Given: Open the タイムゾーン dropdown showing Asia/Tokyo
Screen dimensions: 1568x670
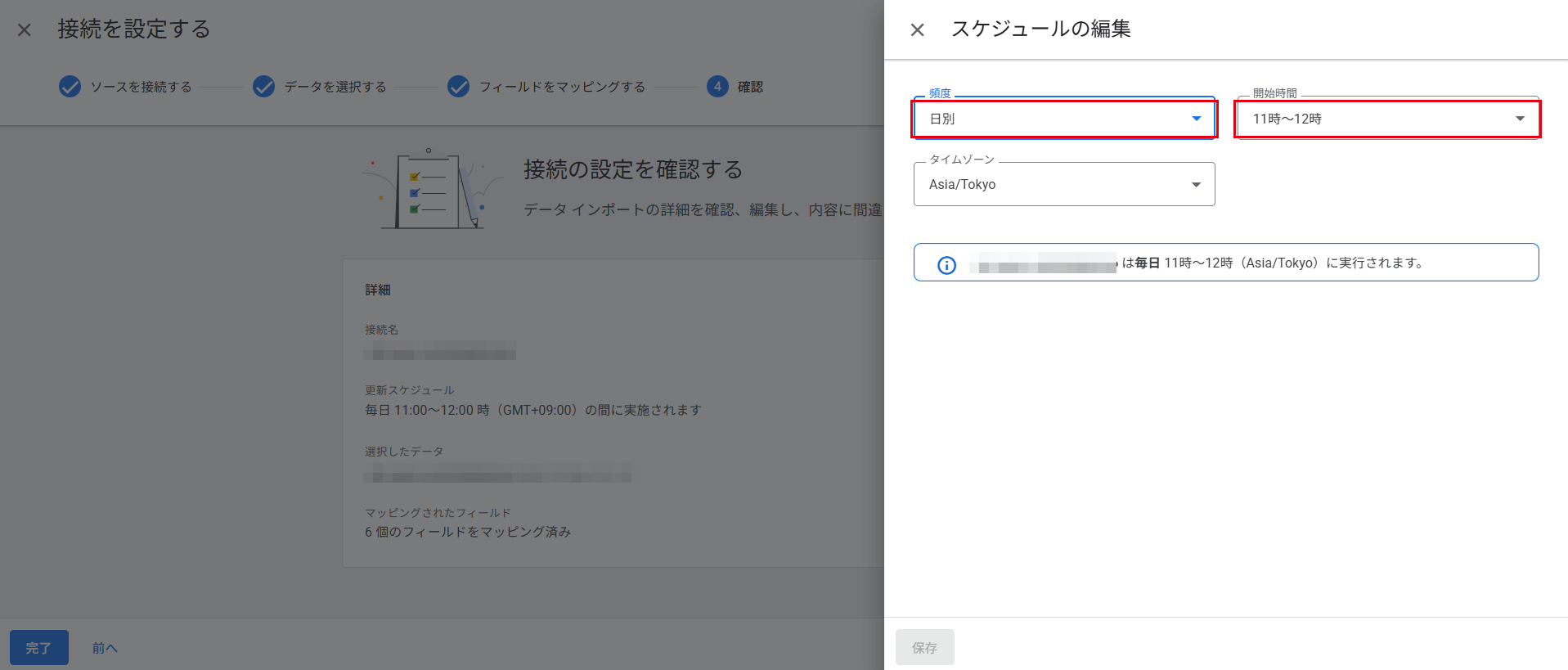Looking at the screenshot, I should click(x=1064, y=184).
